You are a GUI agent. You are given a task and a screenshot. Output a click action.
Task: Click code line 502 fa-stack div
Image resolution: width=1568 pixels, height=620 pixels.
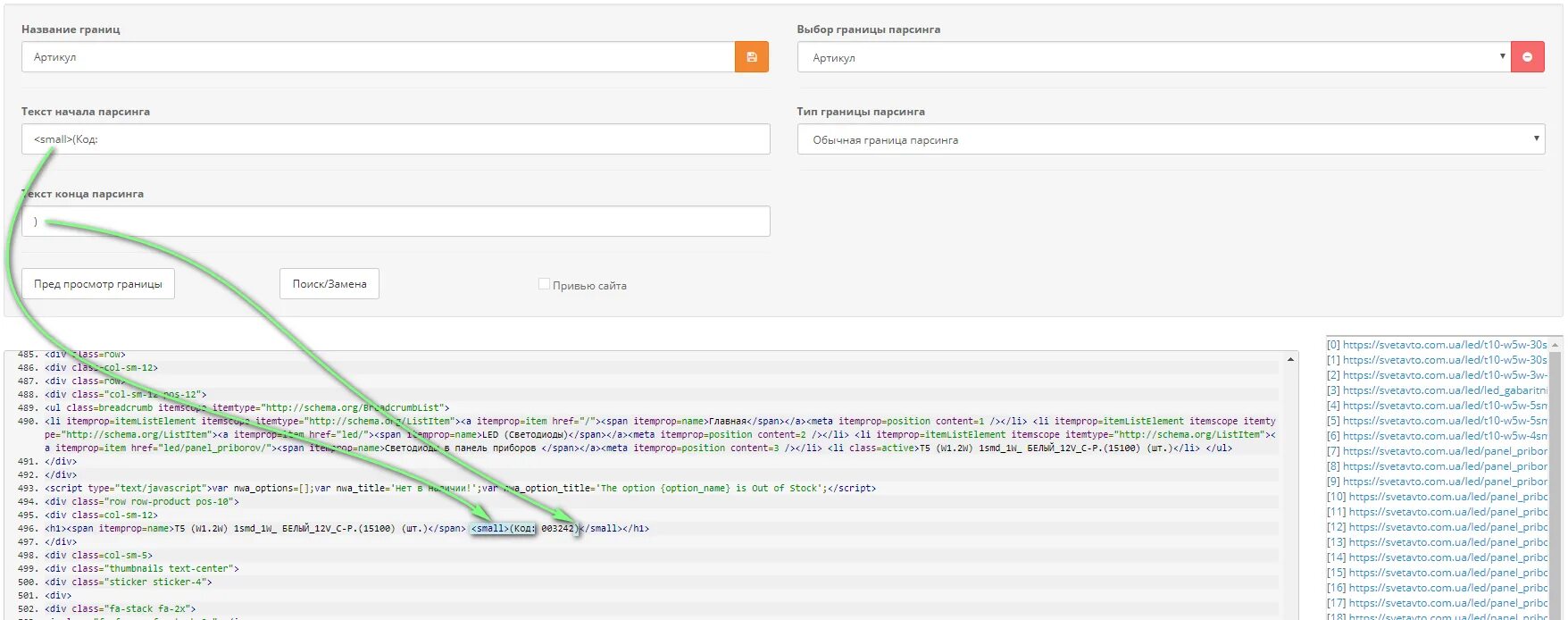pos(121,608)
